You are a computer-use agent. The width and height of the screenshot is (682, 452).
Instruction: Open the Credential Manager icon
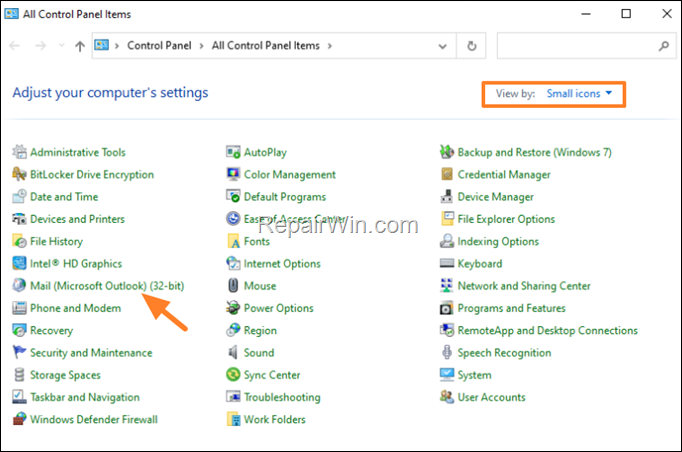coord(447,174)
